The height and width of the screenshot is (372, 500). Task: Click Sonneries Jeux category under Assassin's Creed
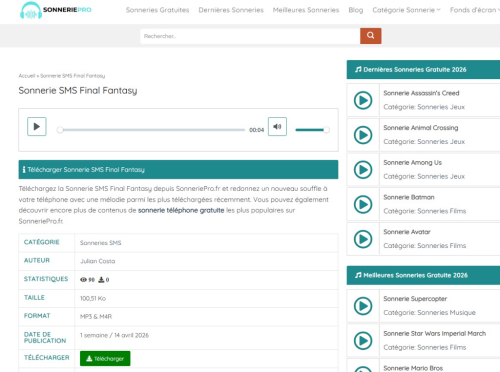[x=441, y=107]
